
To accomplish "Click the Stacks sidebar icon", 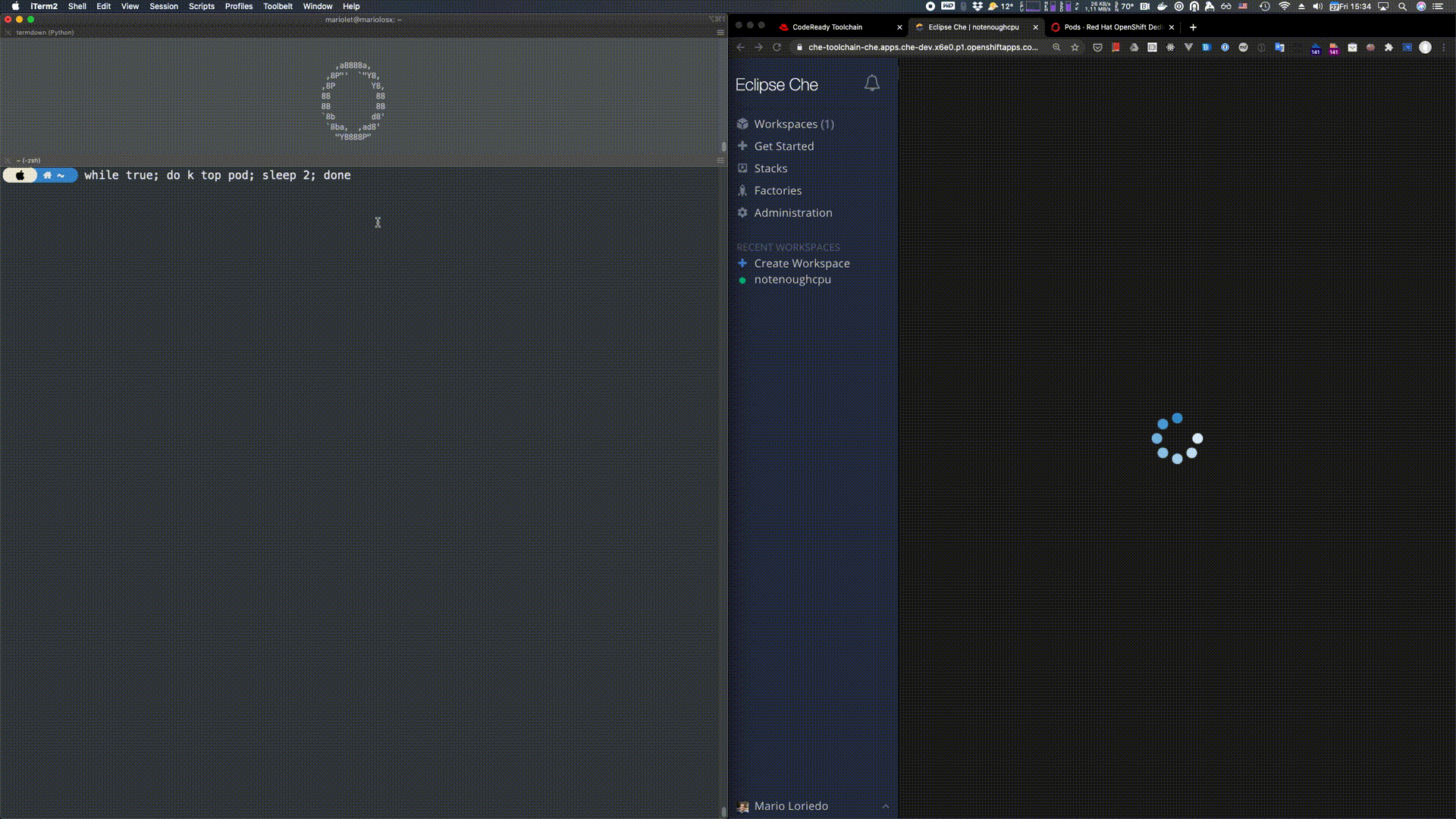I will tap(742, 168).
